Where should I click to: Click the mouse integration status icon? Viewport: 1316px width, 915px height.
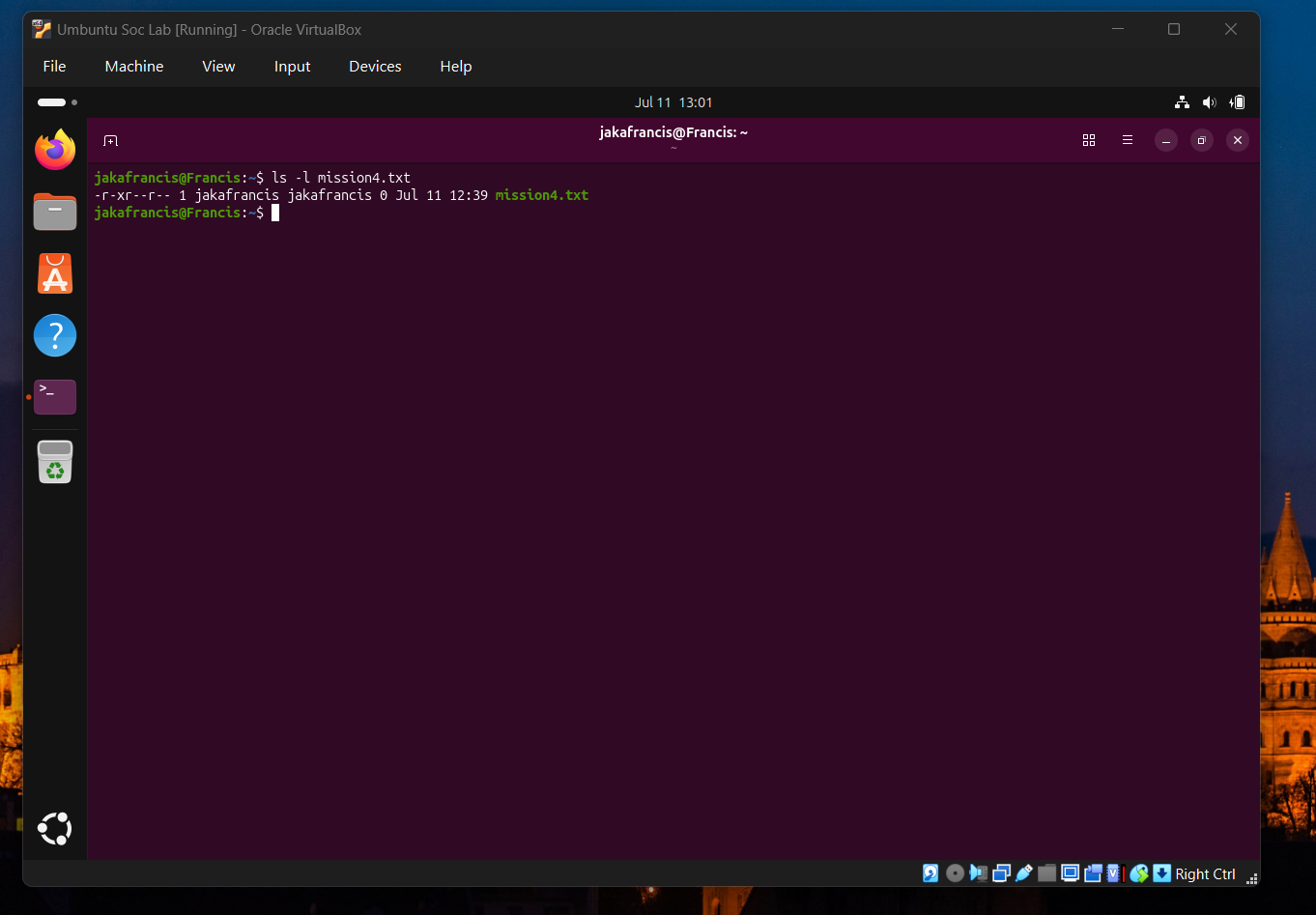click(x=1138, y=873)
